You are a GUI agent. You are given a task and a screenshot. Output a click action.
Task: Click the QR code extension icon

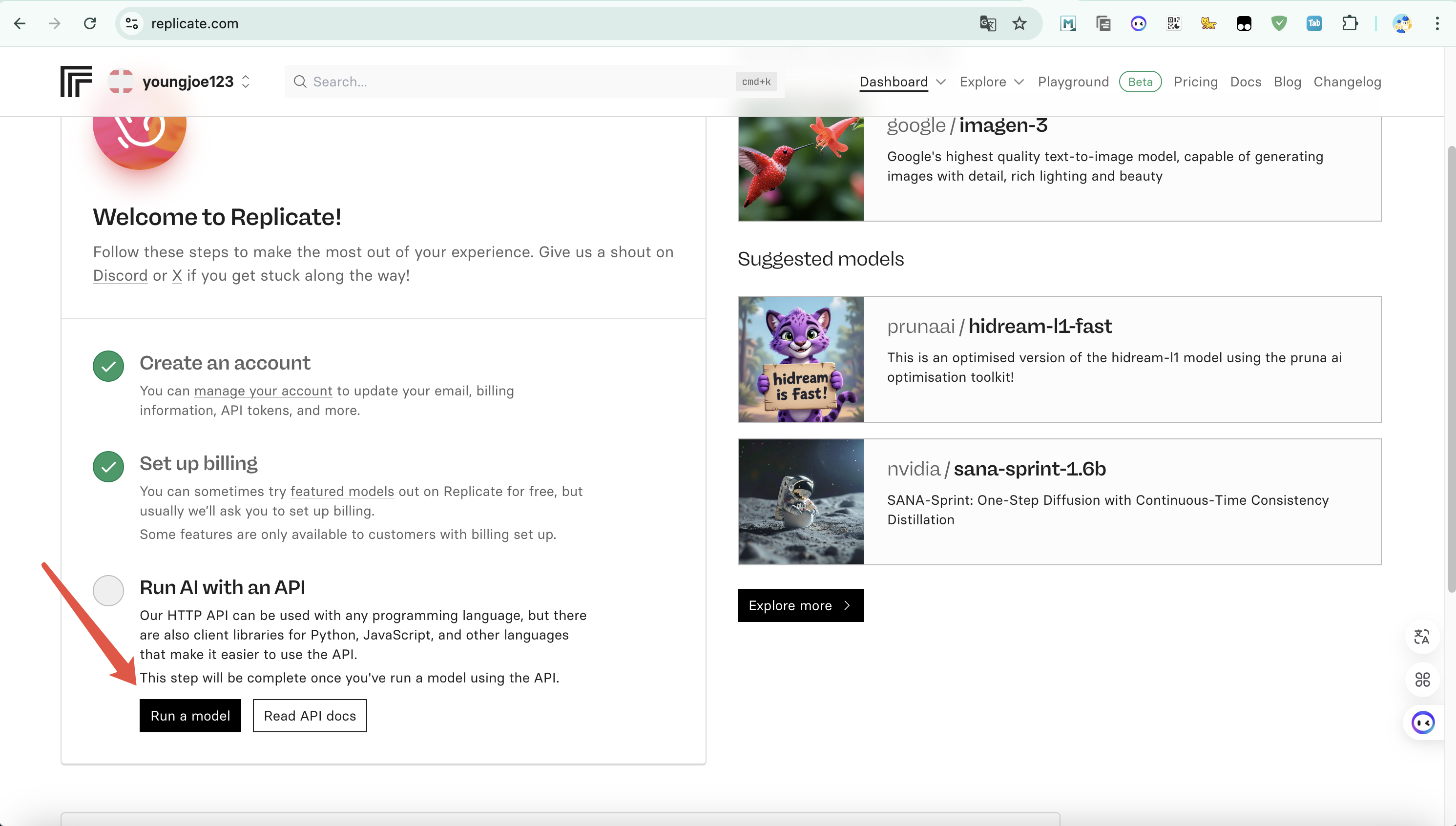pyautogui.click(x=1173, y=23)
